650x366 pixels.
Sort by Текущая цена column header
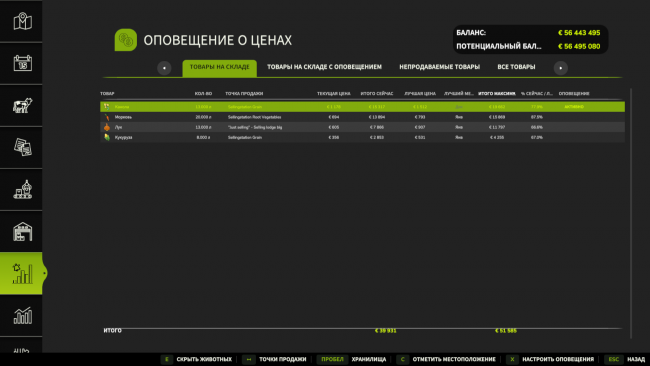[334, 94]
